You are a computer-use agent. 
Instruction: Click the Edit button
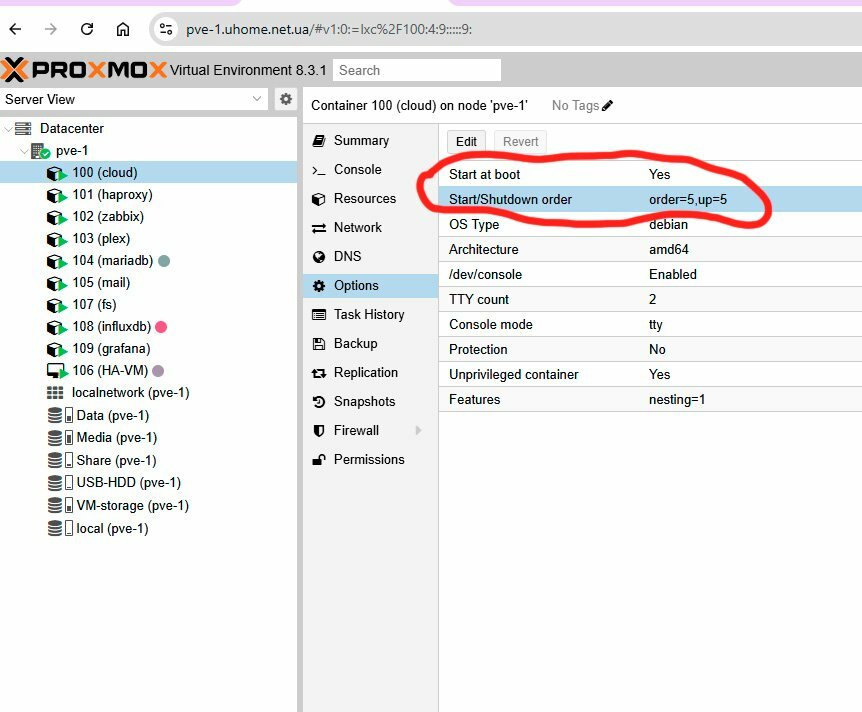pyautogui.click(x=466, y=142)
